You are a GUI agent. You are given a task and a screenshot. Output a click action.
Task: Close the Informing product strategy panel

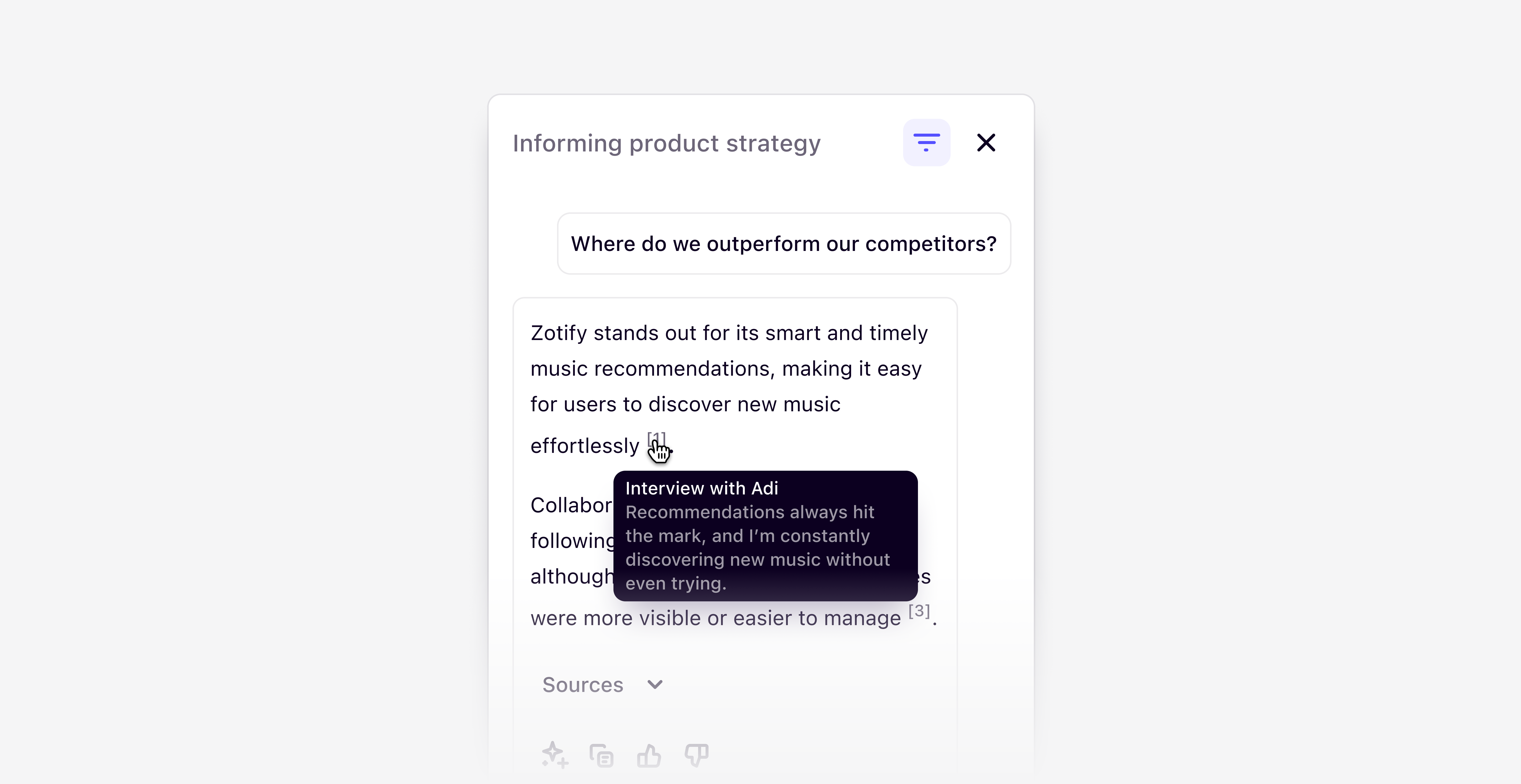point(986,142)
